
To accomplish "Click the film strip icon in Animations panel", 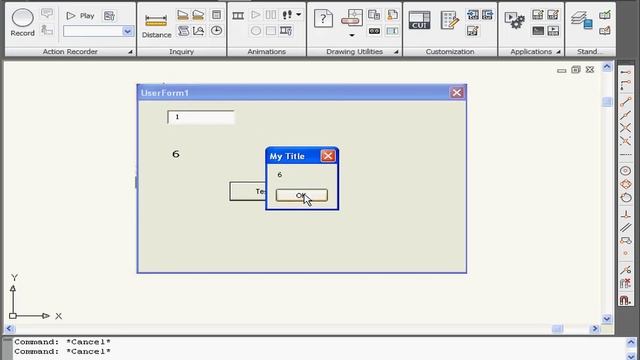I will 238,16.
